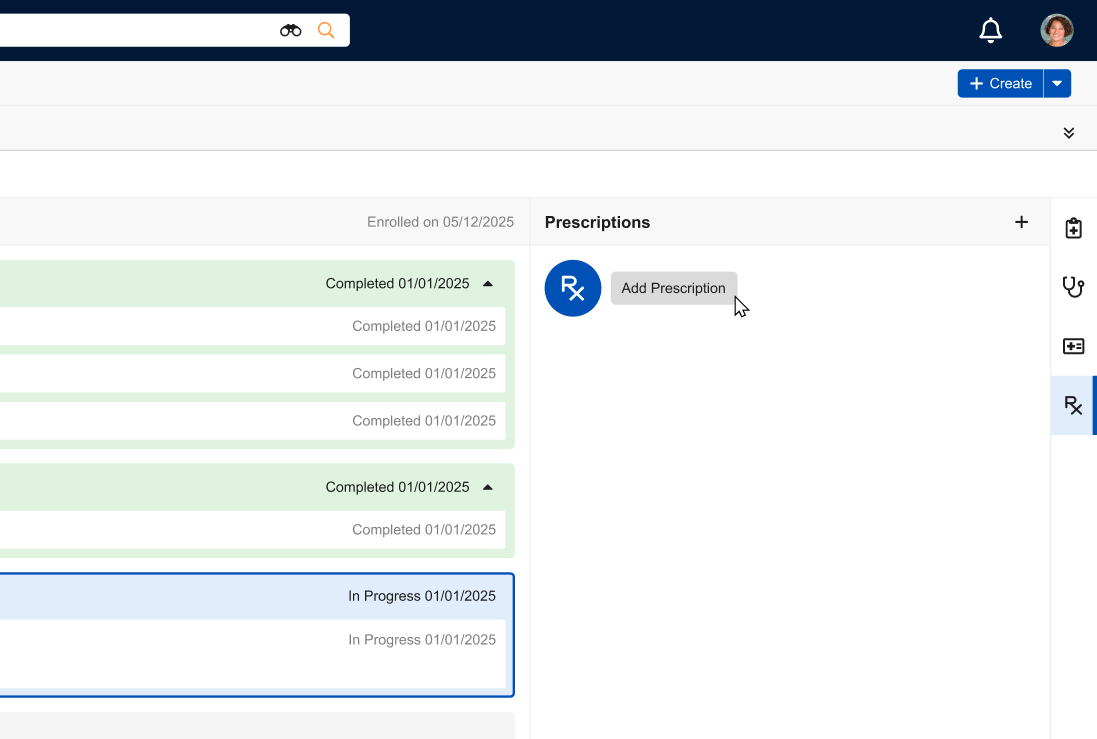
Task: Open the Create dropdown arrow
Action: coord(1057,84)
